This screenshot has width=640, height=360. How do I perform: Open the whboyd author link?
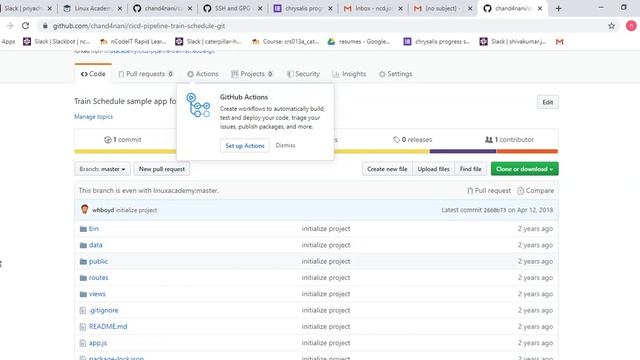pyautogui.click(x=103, y=210)
